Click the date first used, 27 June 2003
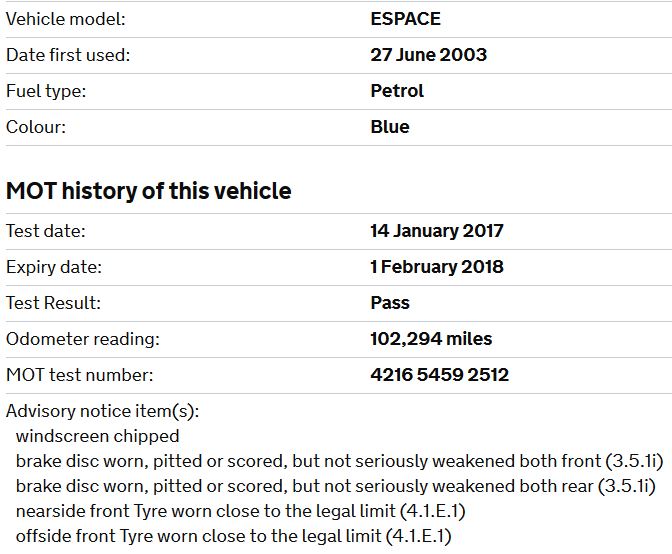The image size is (672, 554). click(x=428, y=55)
